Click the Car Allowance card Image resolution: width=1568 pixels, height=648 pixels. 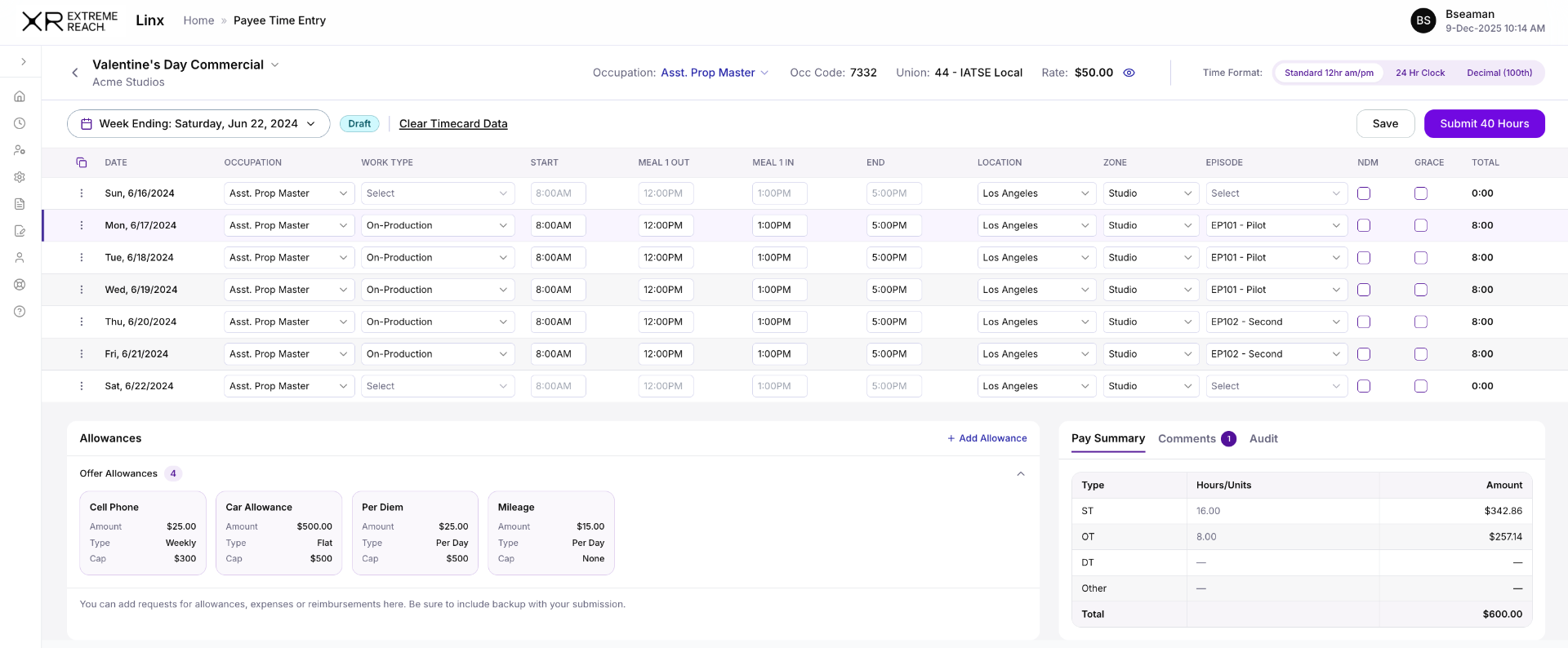click(x=279, y=533)
